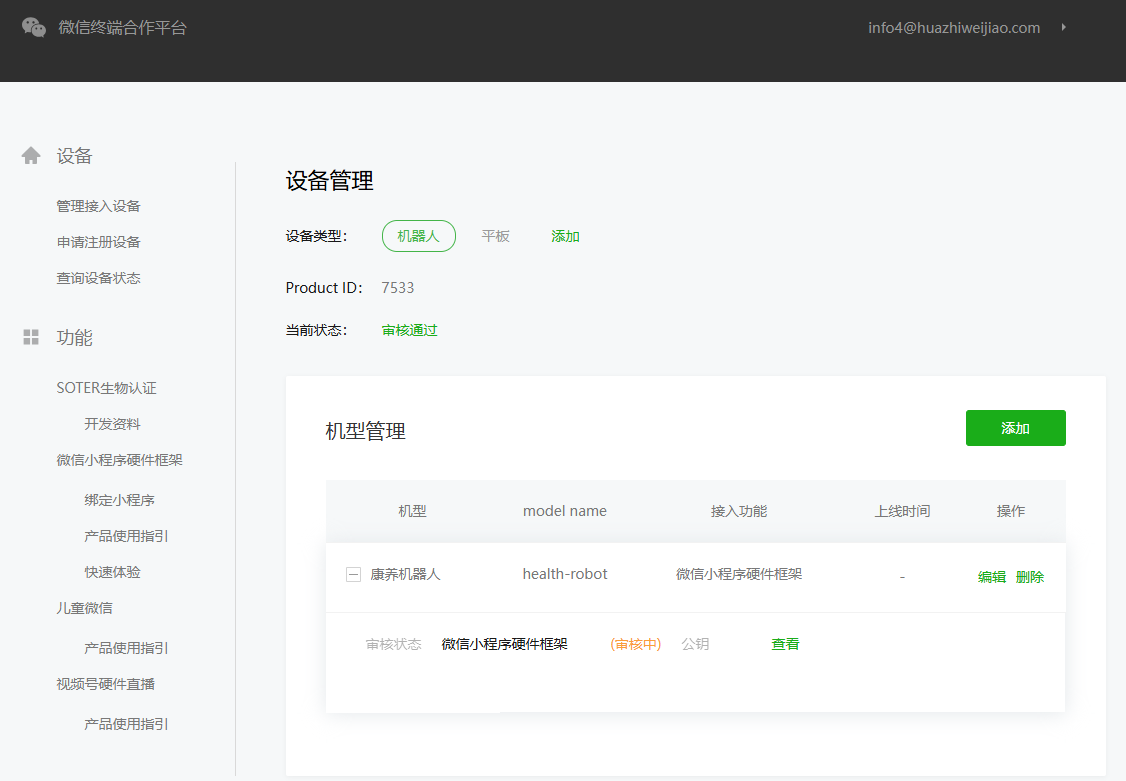Click the 微信小程序硬件框架 cell in 接入功能 column
Screen dimensions: 1126x781
tap(739, 574)
